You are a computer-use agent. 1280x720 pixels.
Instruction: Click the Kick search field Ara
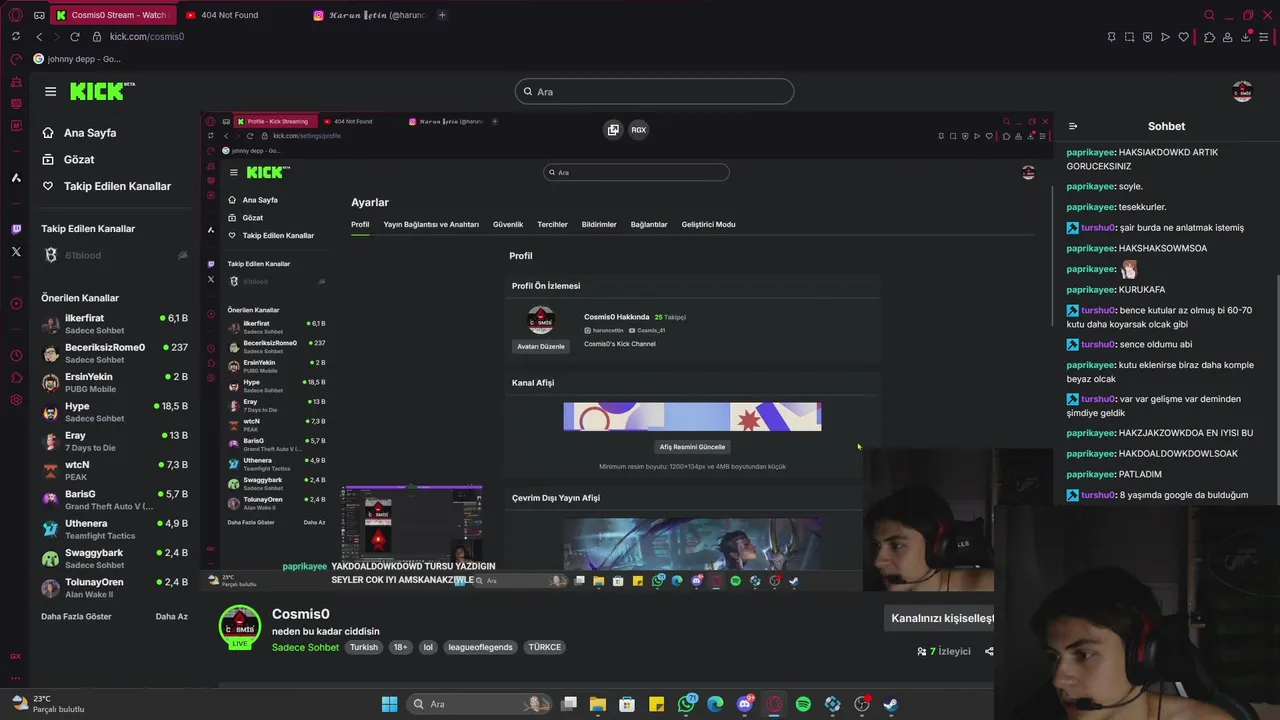(654, 92)
